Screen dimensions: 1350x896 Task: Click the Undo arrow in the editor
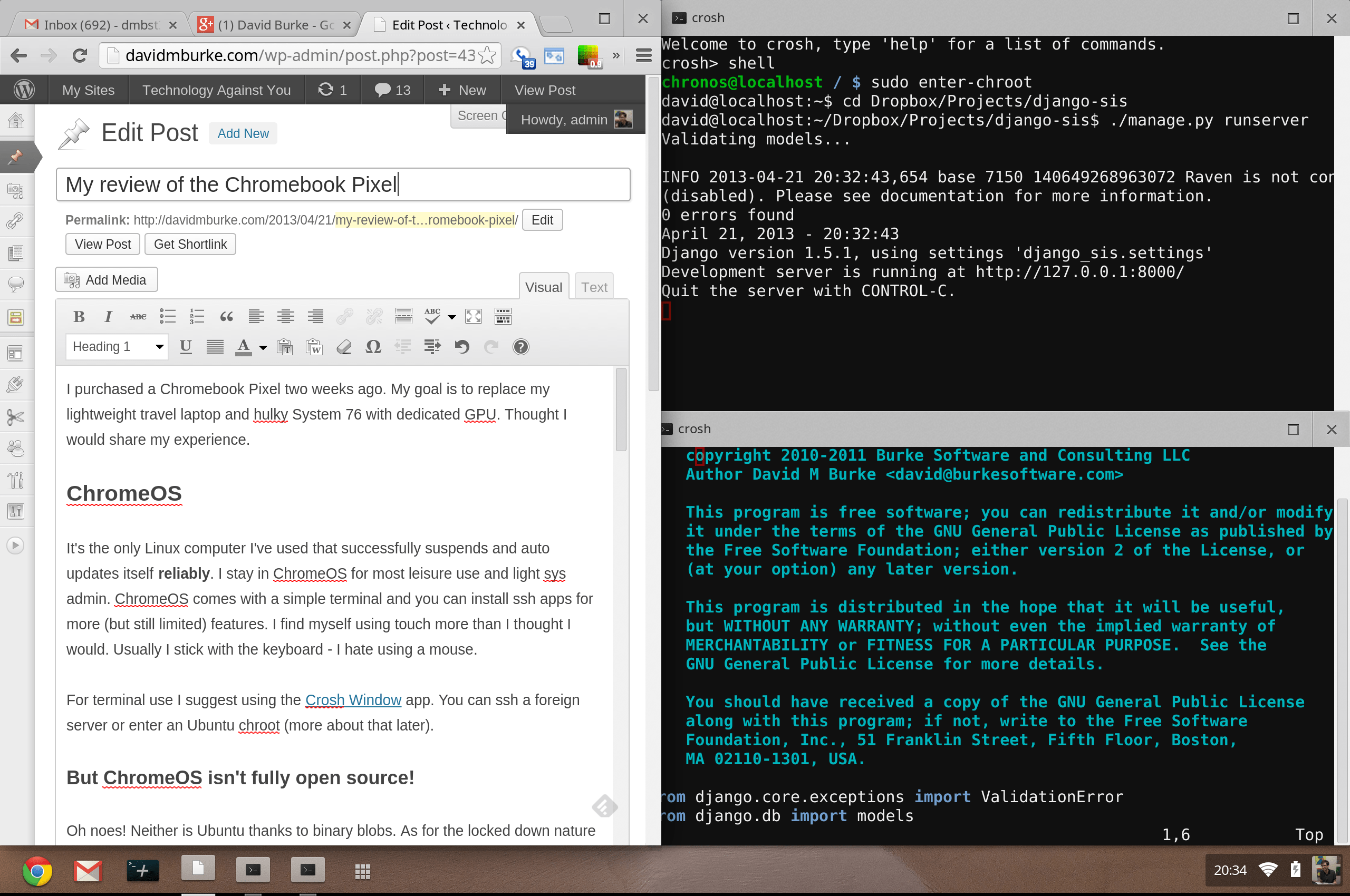pos(462,346)
